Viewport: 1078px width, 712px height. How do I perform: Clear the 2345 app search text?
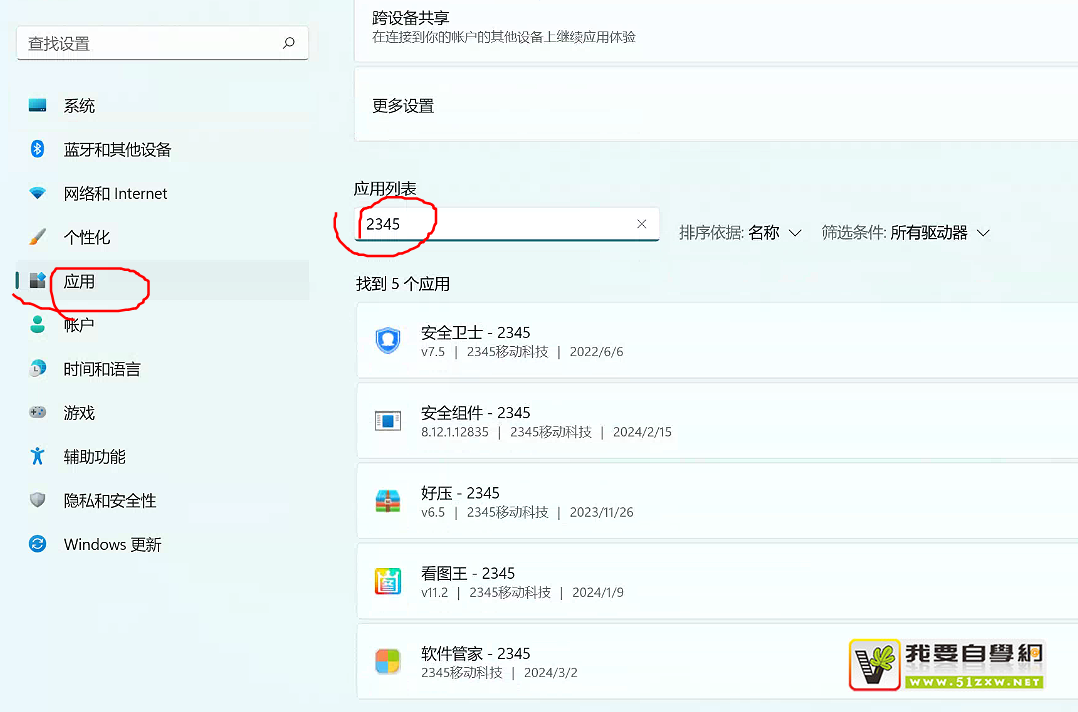tap(642, 224)
